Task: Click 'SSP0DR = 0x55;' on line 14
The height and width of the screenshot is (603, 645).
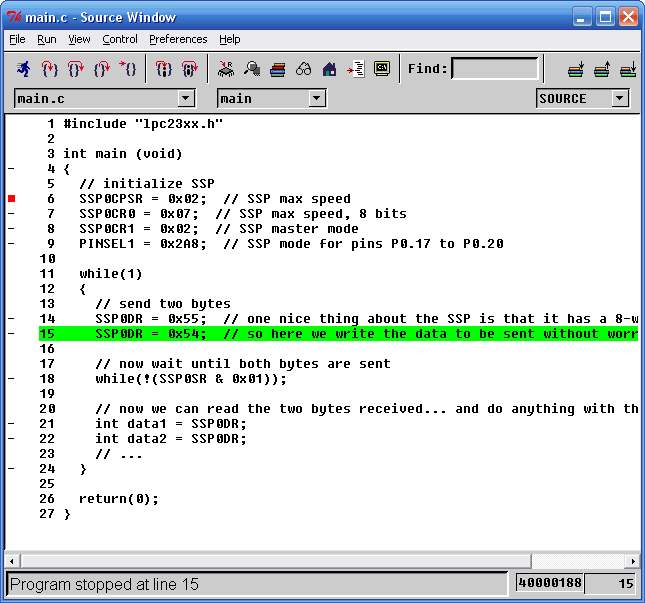Action: coord(151,318)
